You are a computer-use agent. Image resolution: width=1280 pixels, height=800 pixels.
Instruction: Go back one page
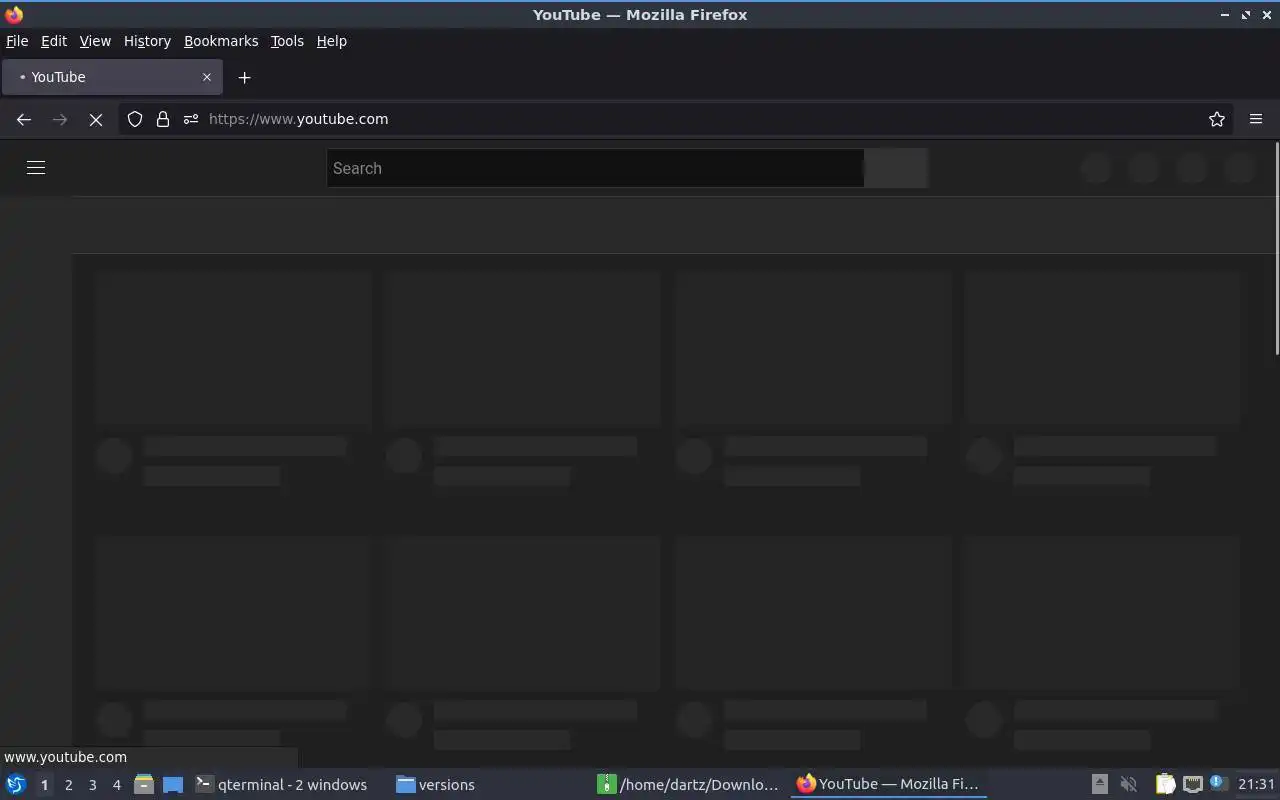point(24,119)
